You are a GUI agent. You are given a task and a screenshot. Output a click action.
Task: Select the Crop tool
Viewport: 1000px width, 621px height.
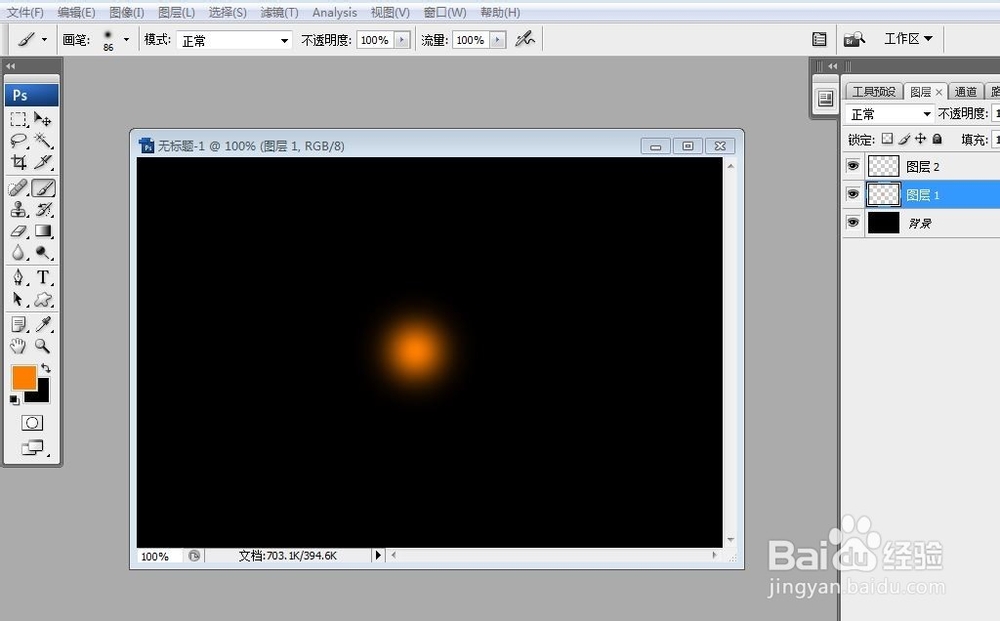pyautogui.click(x=18, y=162)
